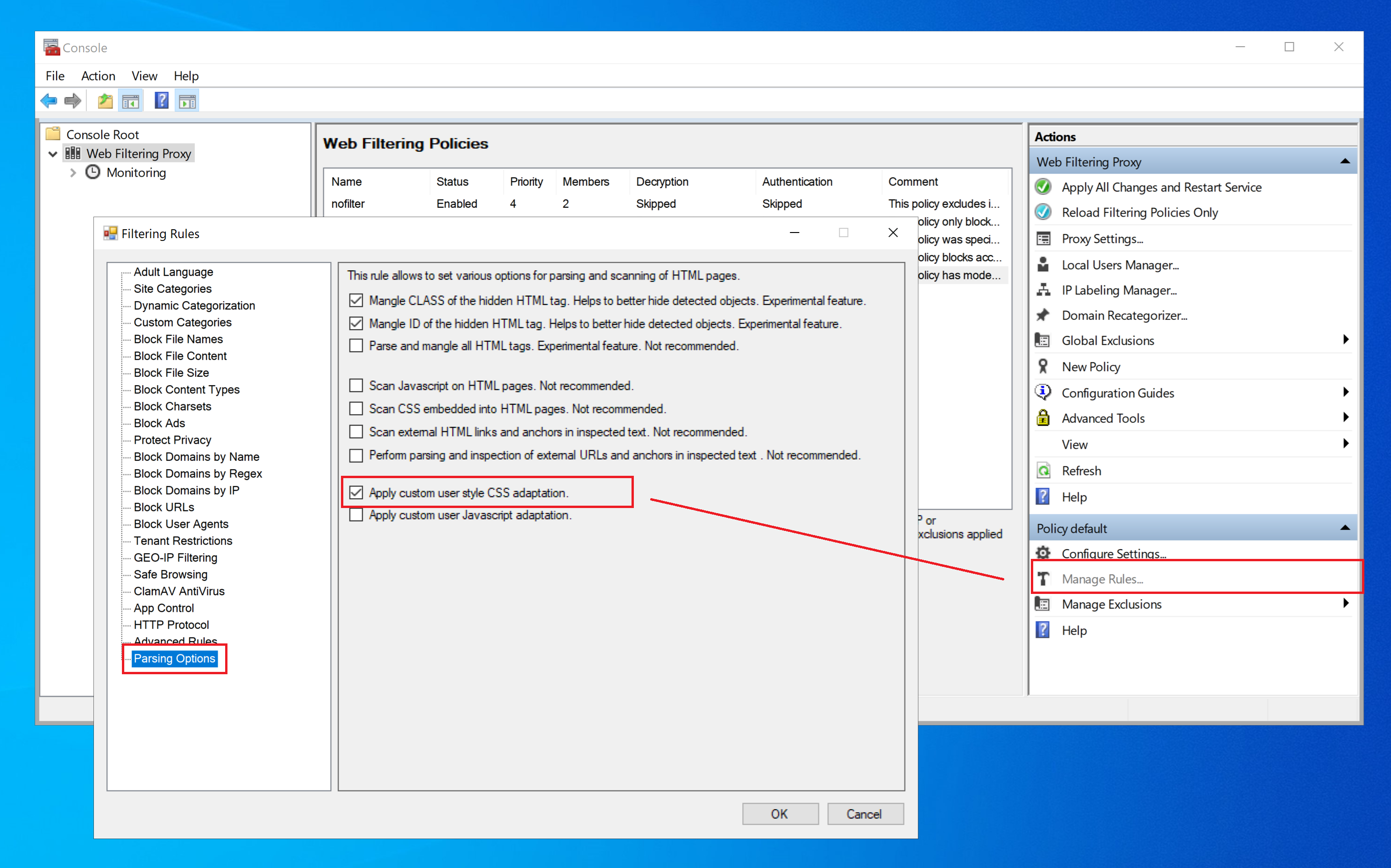
Task: Open IP Labeling Manager
Action: (x=1119, y=290)
